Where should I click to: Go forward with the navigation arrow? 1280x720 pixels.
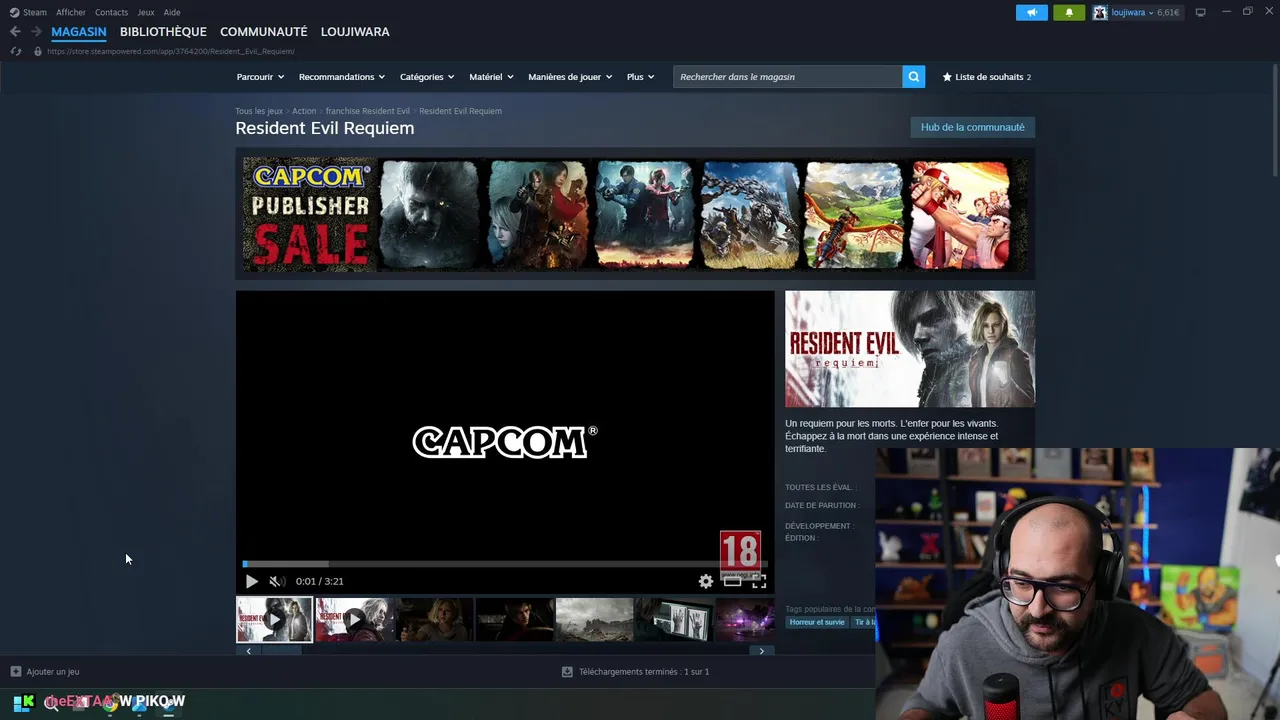pos(36,32)
